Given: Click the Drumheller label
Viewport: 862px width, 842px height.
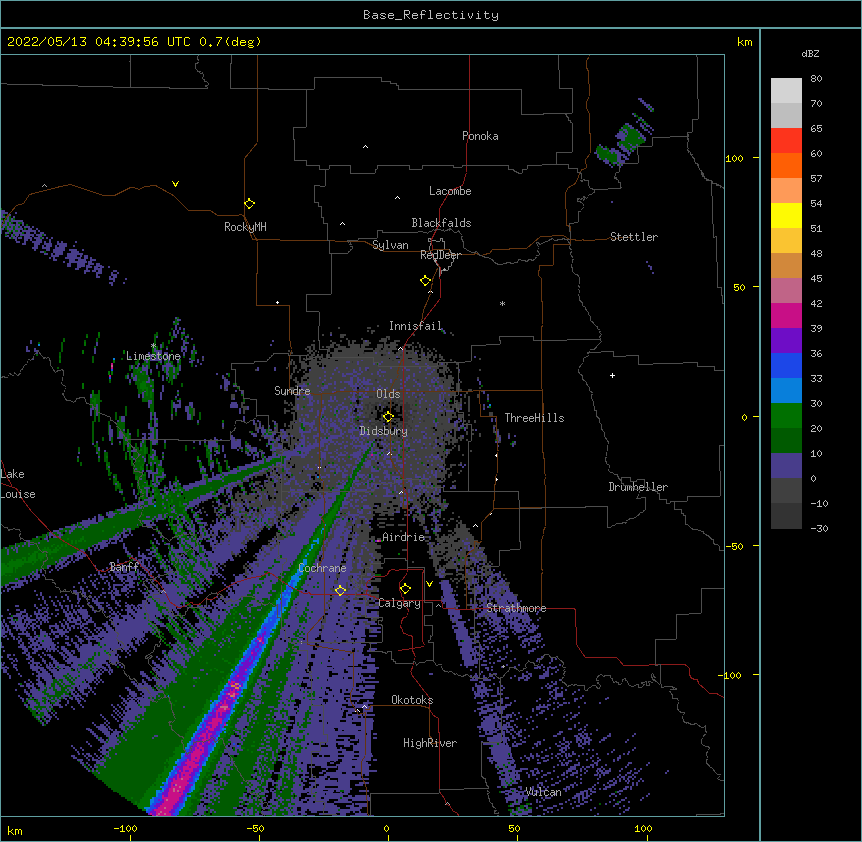Looking at the screenshot, I should [638, 487].
